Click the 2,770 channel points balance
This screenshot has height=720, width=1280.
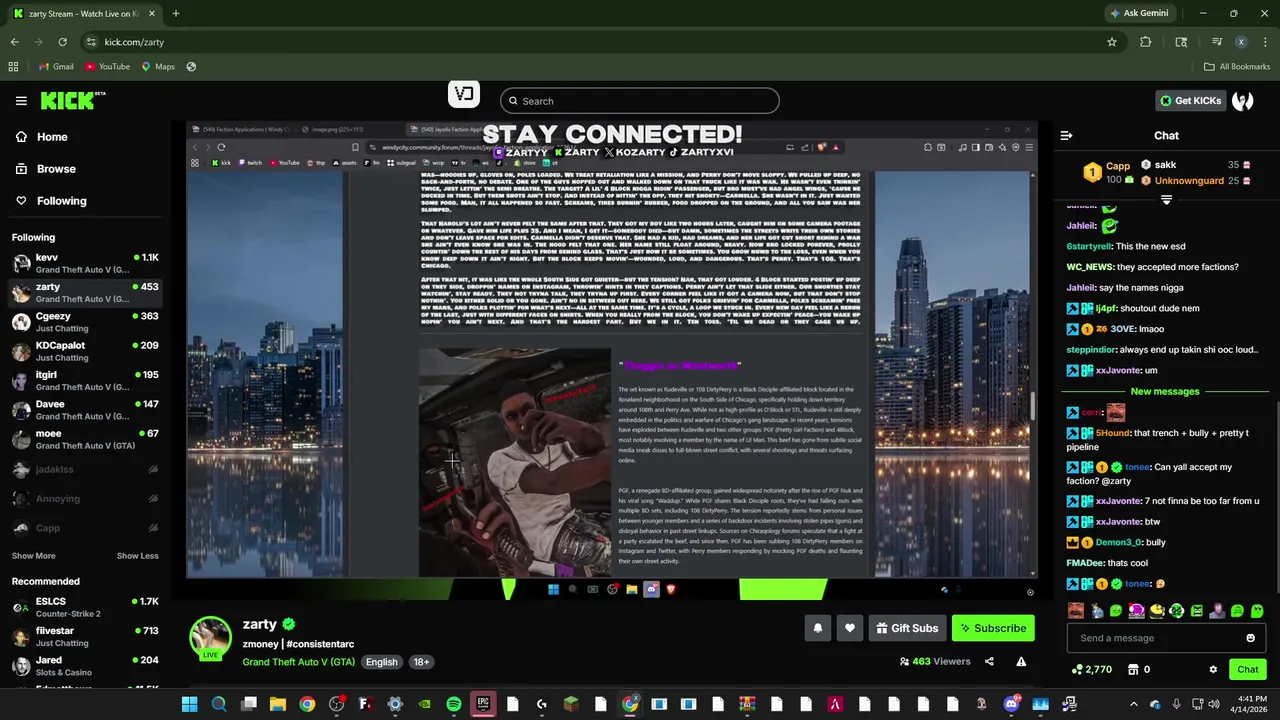(1091, 669)
